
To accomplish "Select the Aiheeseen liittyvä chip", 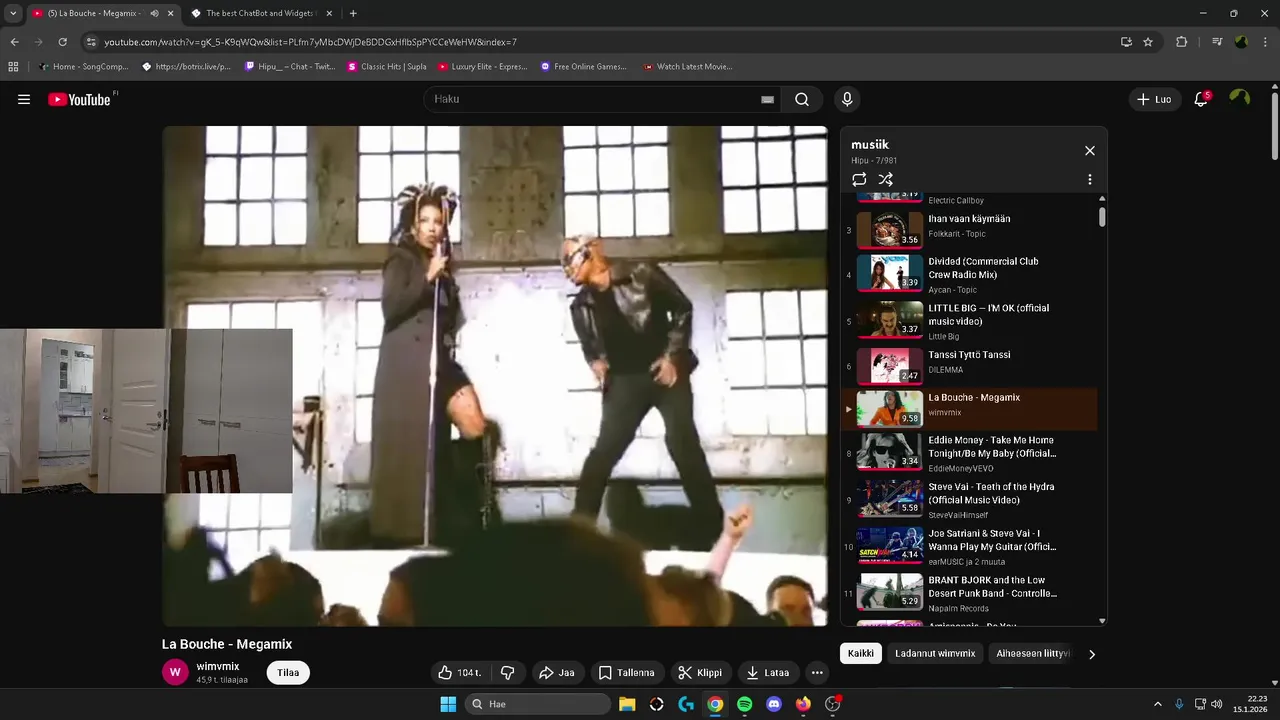I will click(1033, 654).
